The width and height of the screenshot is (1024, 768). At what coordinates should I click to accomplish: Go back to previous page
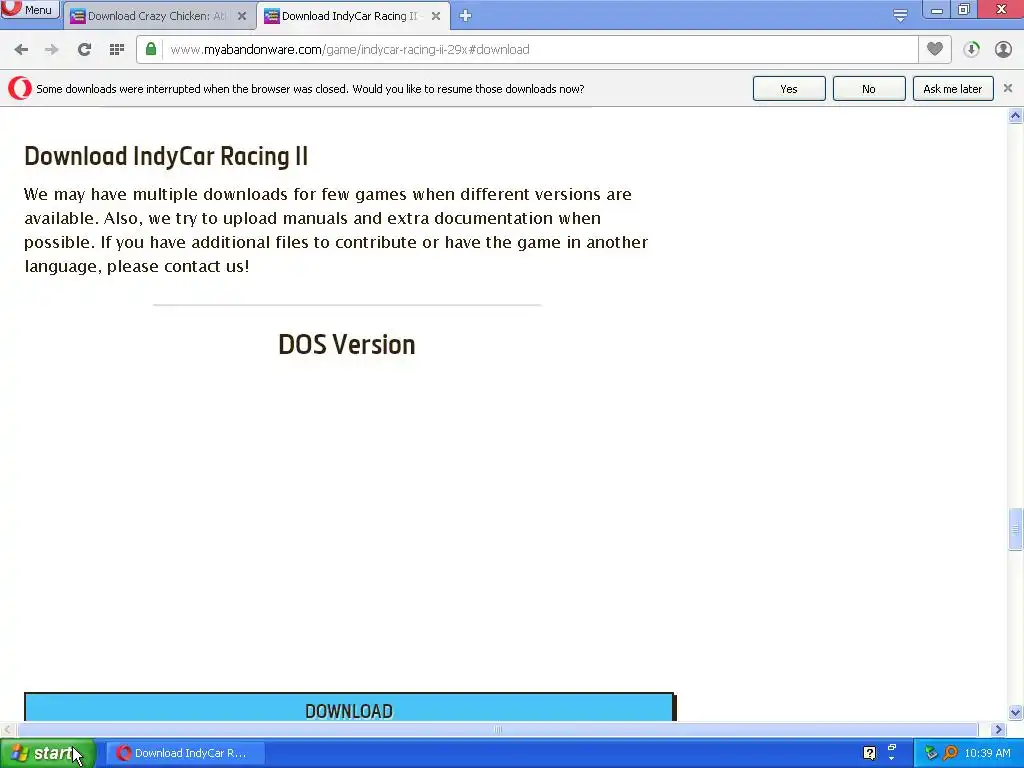click(x=21, y=50)
